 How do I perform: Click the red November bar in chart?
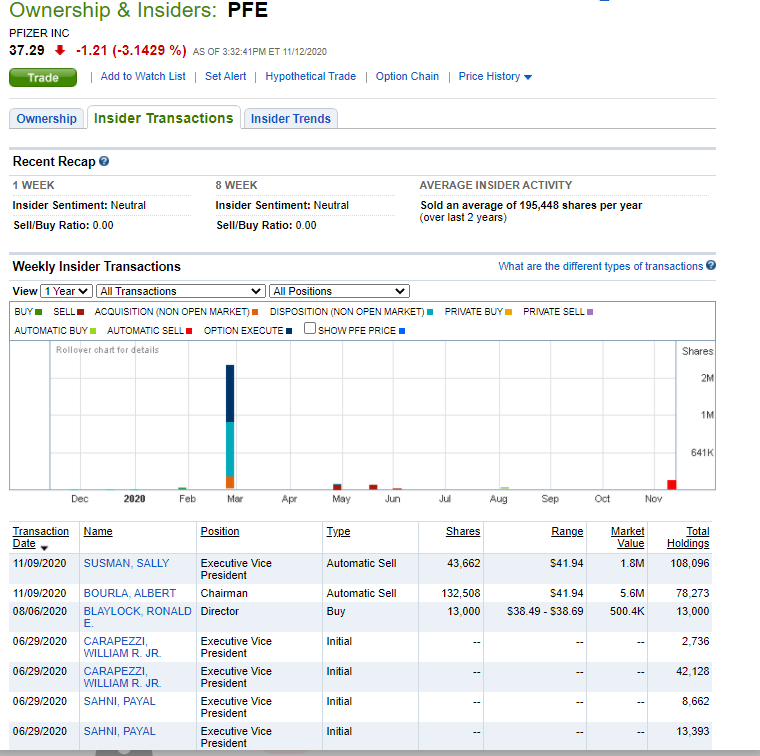tap(672, 485)
